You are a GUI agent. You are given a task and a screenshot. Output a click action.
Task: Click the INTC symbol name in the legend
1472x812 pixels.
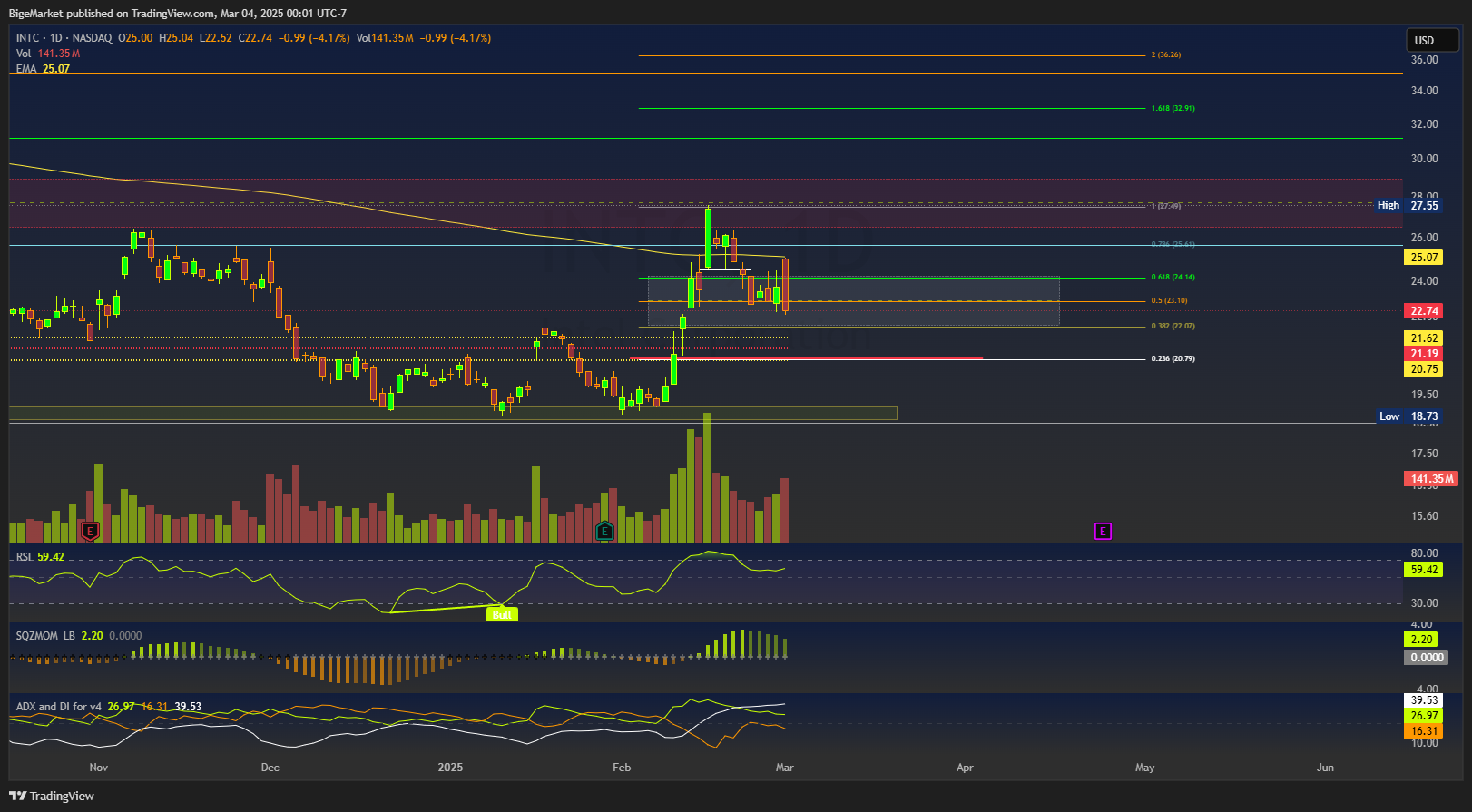28,38
